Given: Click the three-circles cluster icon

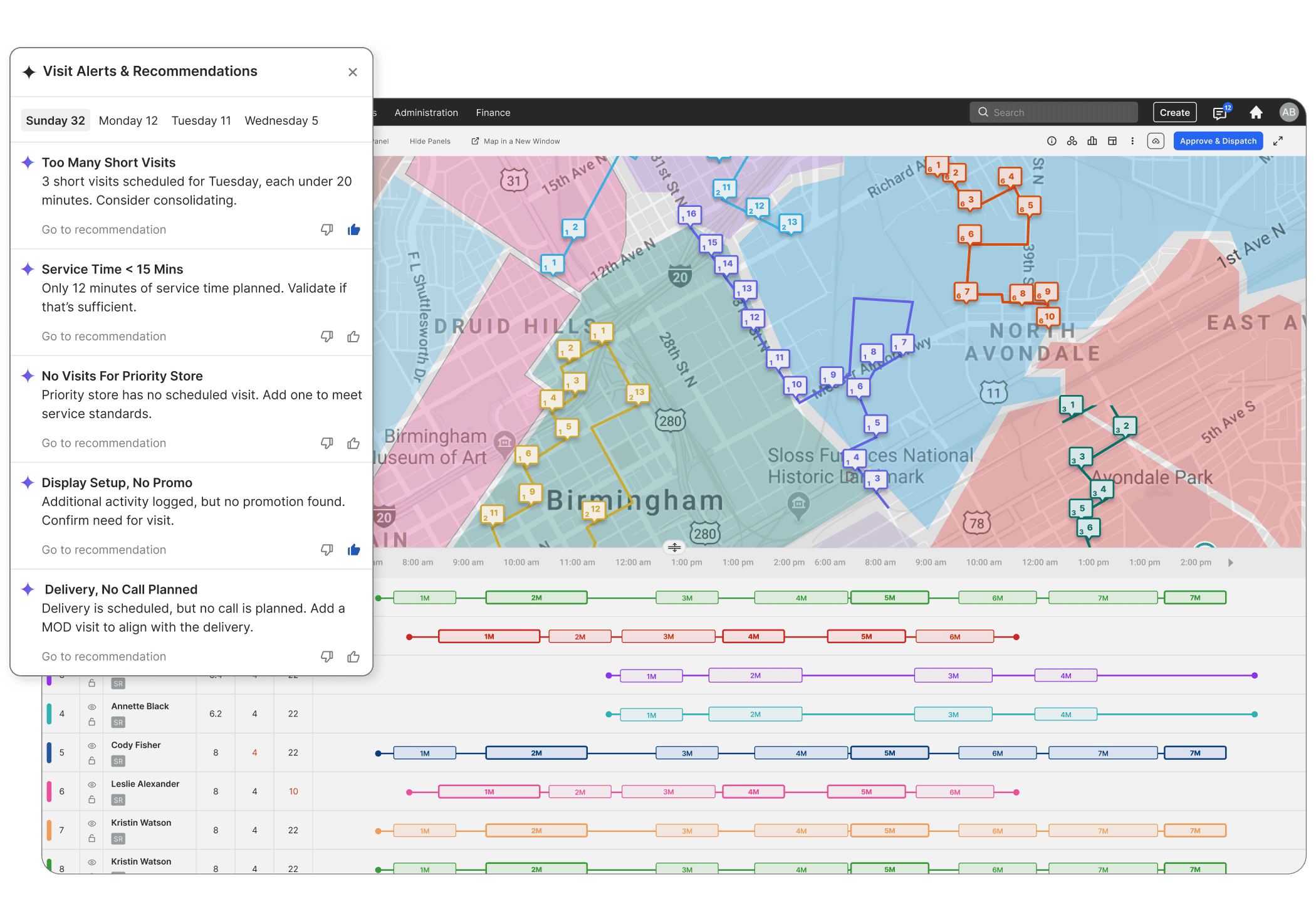Looking at the screenshot, I should [x=1072, y=141].
